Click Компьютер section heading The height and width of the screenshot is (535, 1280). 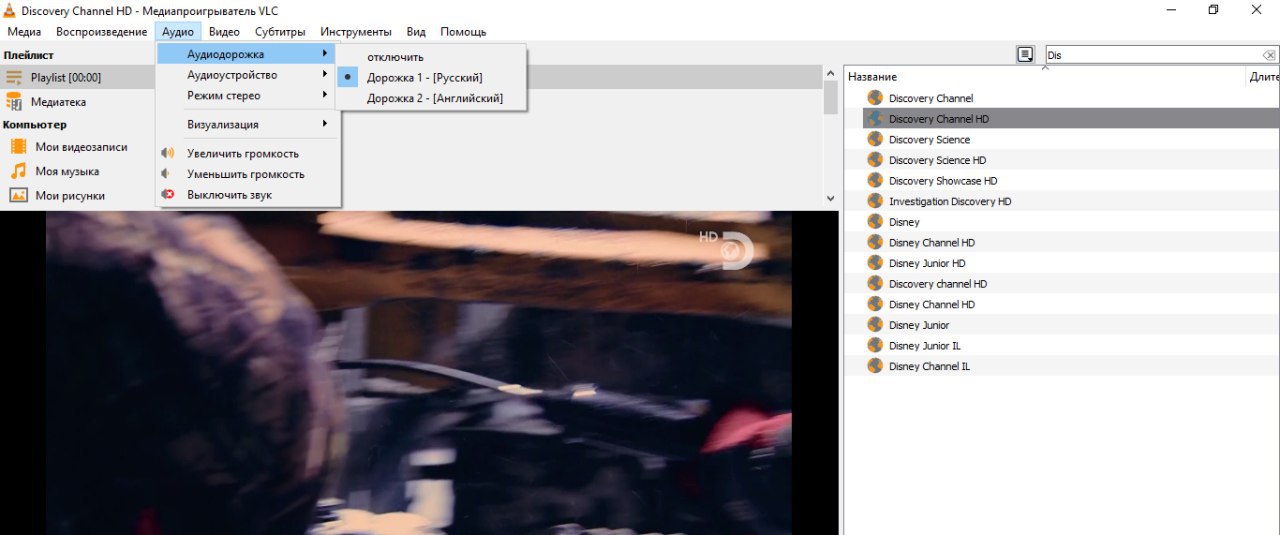pyautogui.click(x=35, y=125)
